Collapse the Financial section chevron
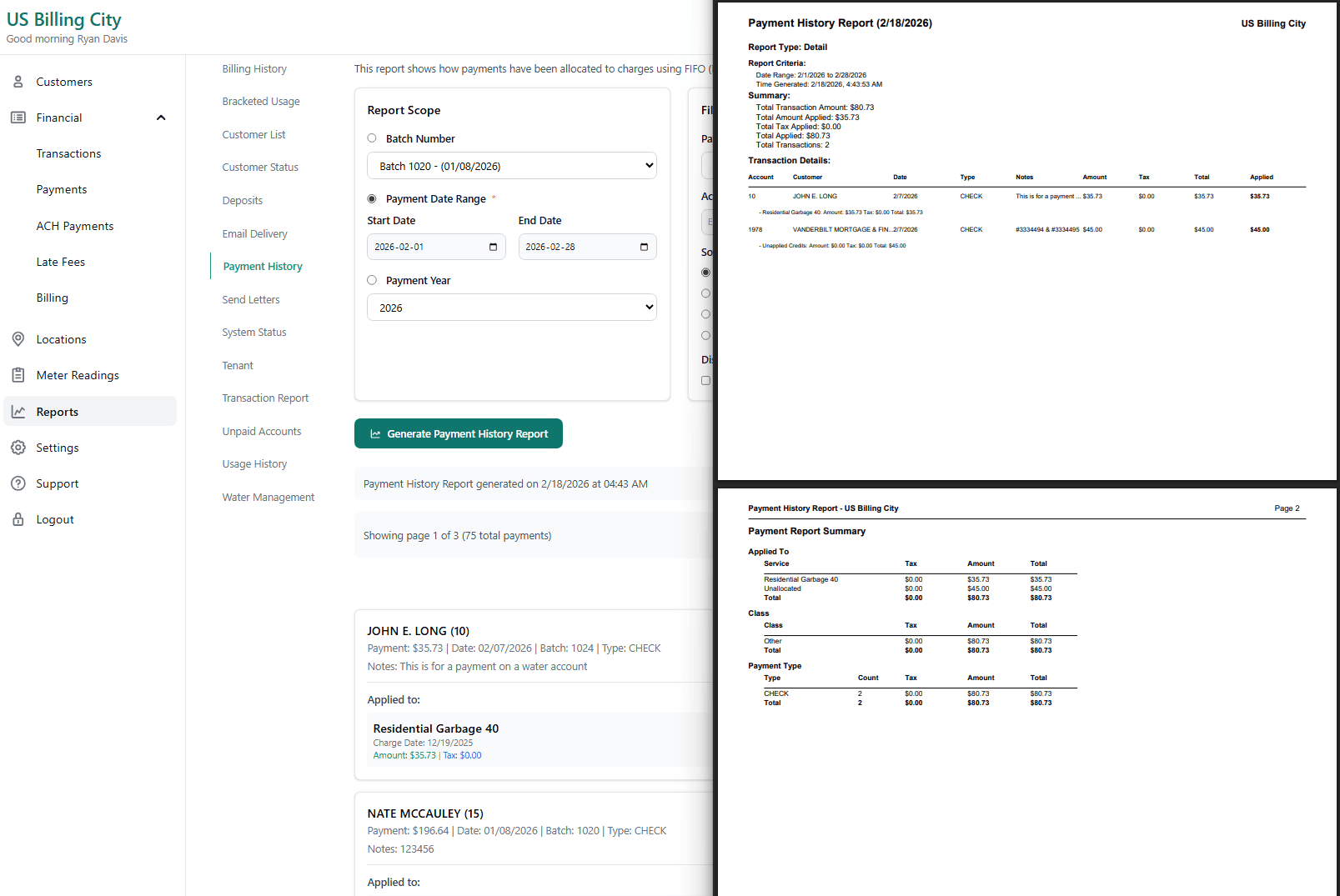The width and height of the screenshot is (1340, 896). [161, 118]
